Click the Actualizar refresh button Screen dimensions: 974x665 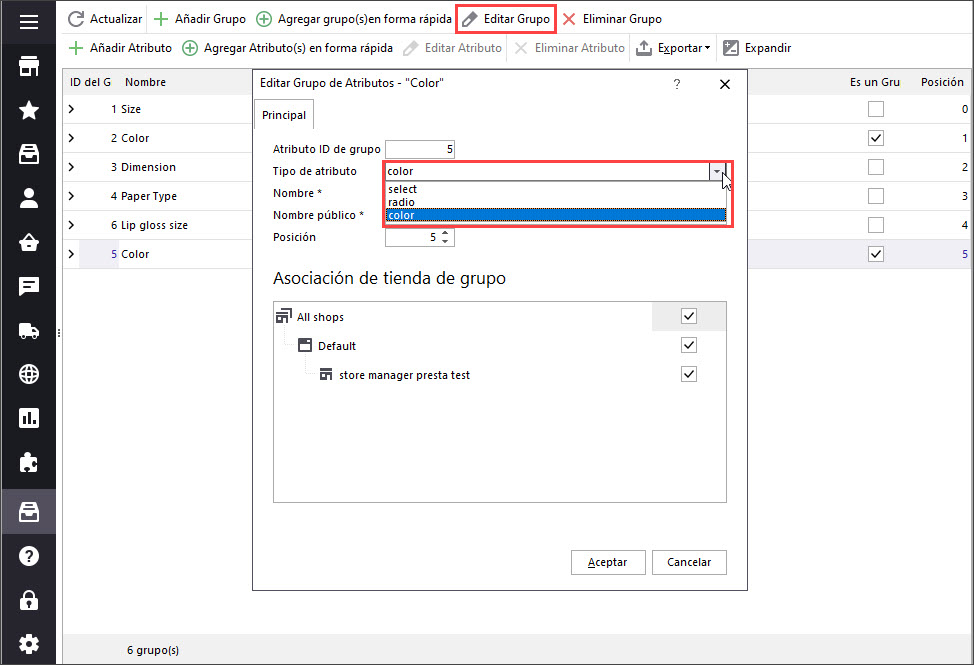(x=105, y=19)
